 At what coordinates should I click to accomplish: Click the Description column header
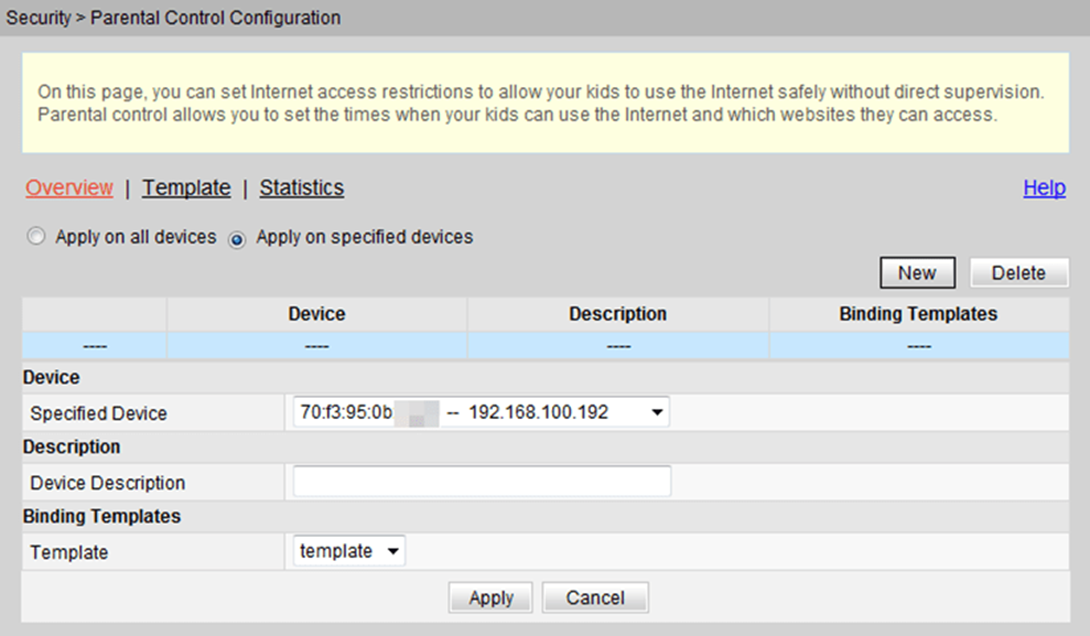pyautogui.click(x=618, y=314)
